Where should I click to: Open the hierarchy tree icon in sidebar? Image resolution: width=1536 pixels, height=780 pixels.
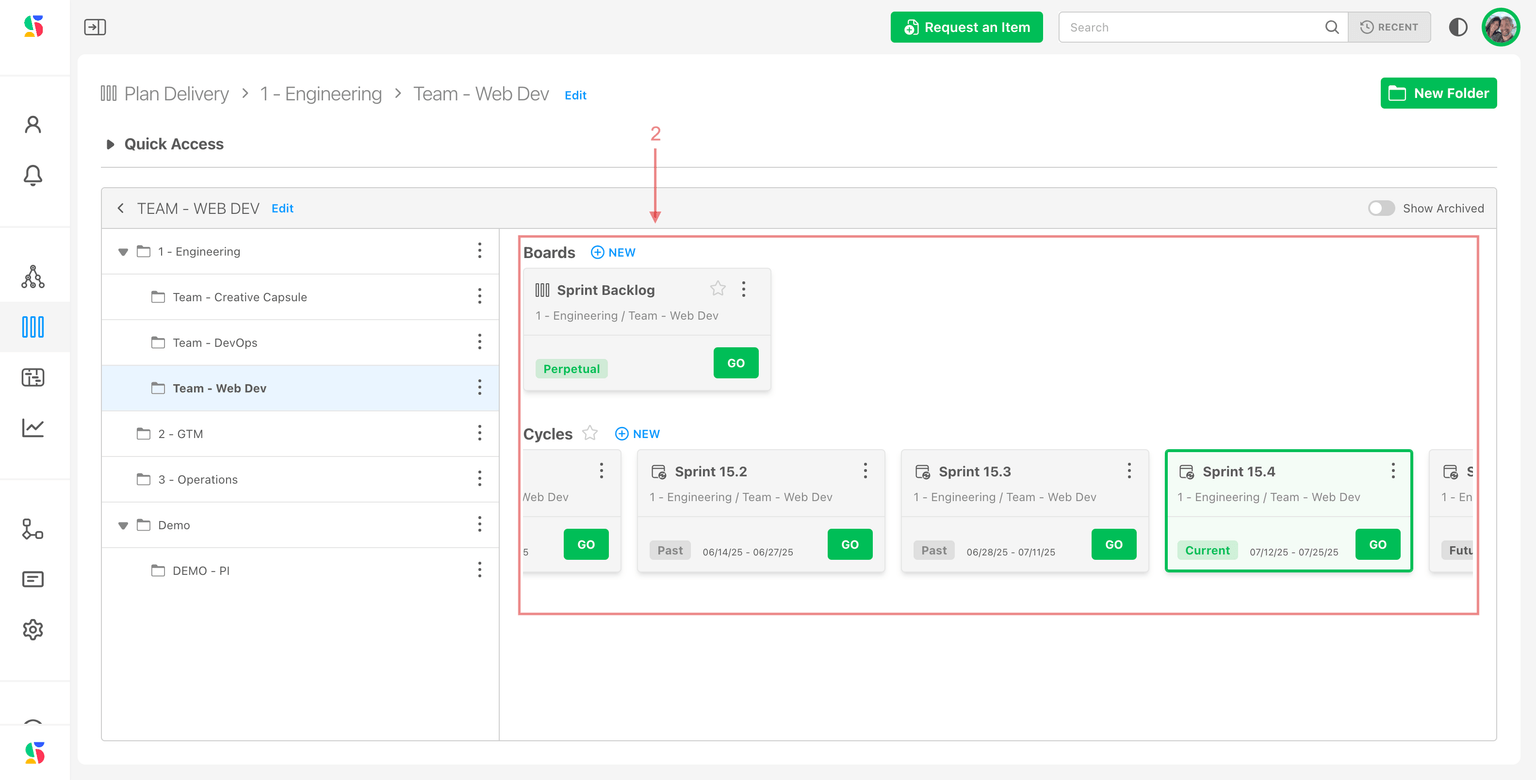click(x=33, y=277)
